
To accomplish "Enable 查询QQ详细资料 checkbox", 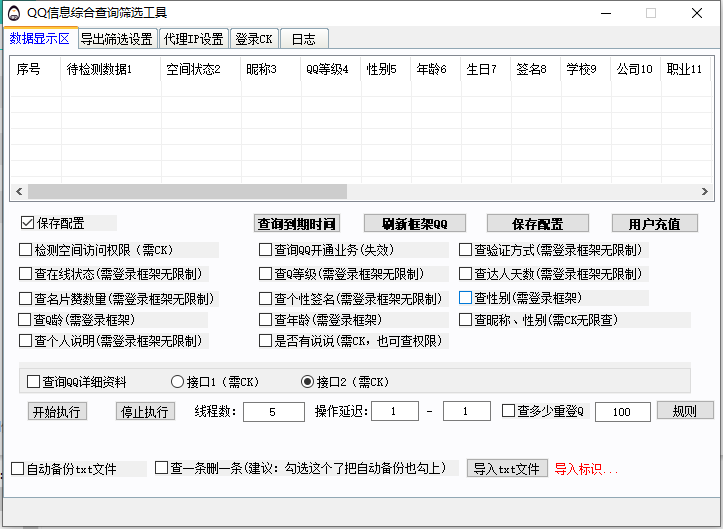I will pos(34,382).
